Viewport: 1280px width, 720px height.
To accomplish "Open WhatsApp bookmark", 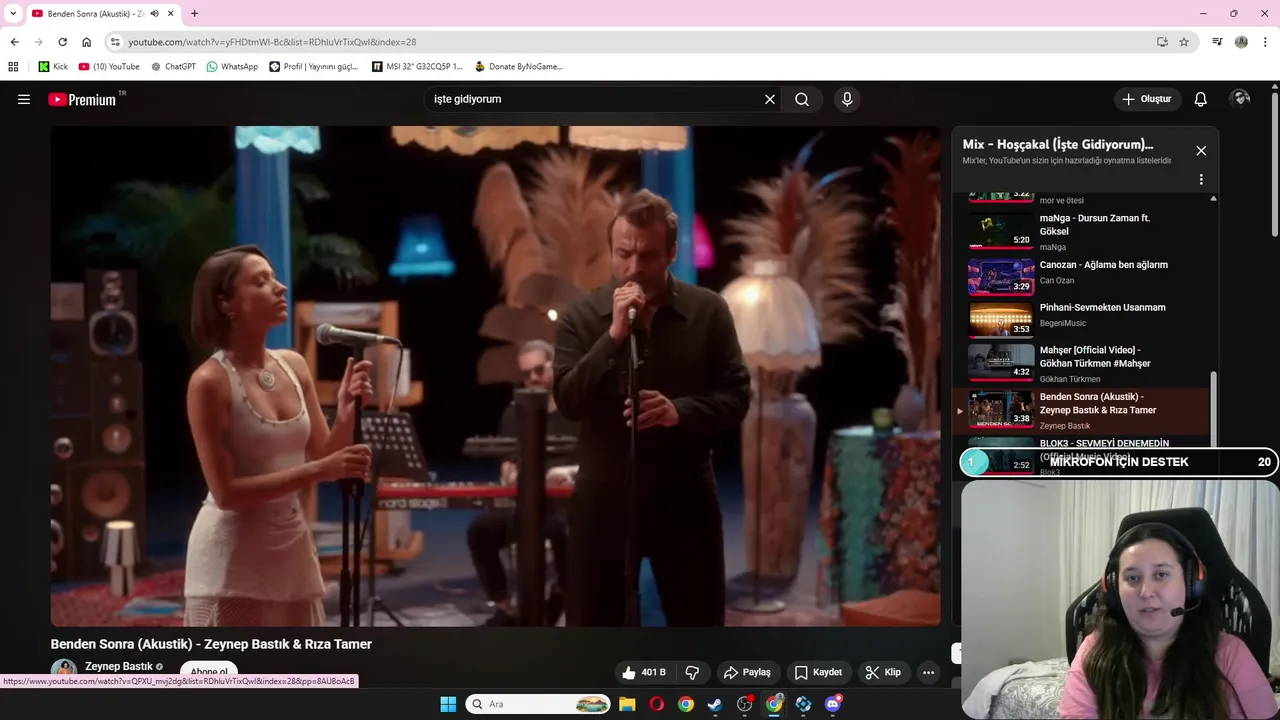I will (x=232, y=67).
